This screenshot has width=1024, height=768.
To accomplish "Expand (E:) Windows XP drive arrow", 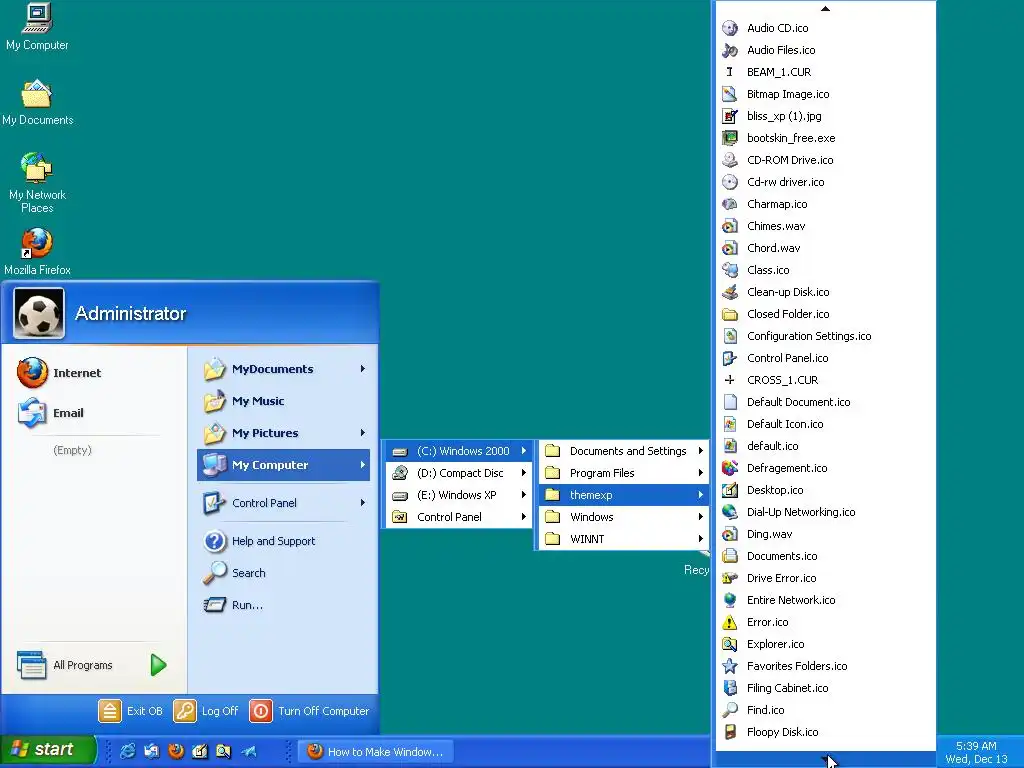I will 524,495.
